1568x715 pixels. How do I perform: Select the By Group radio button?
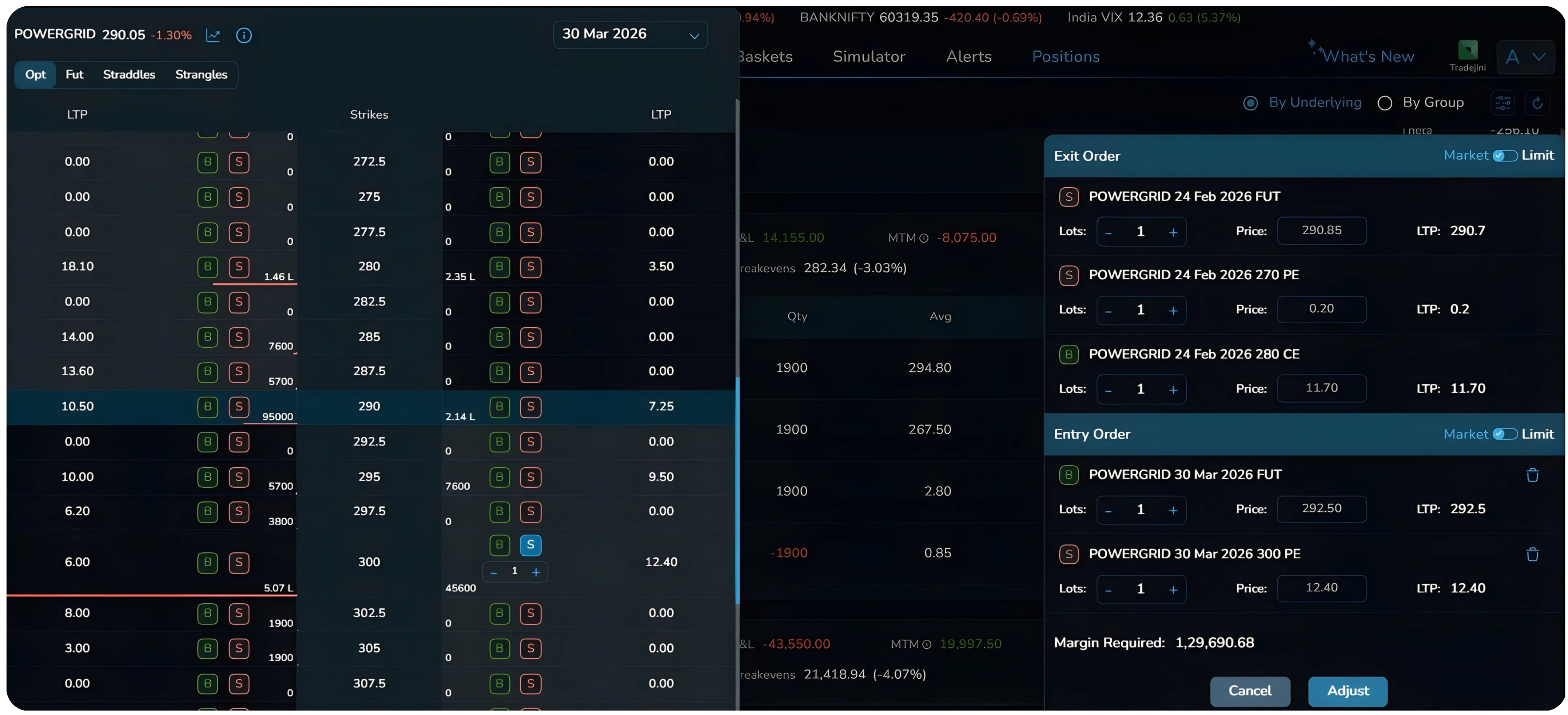pyautogui.click(x=1385, y=102)
